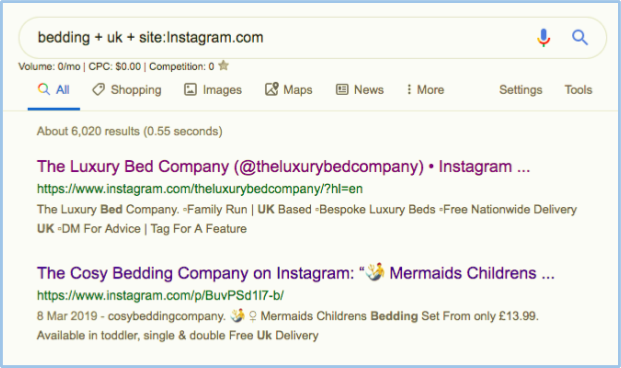This screenshot has width=621, height=368.
Task: Star the keyword with the favorite icon
Action: click(223, 66)
